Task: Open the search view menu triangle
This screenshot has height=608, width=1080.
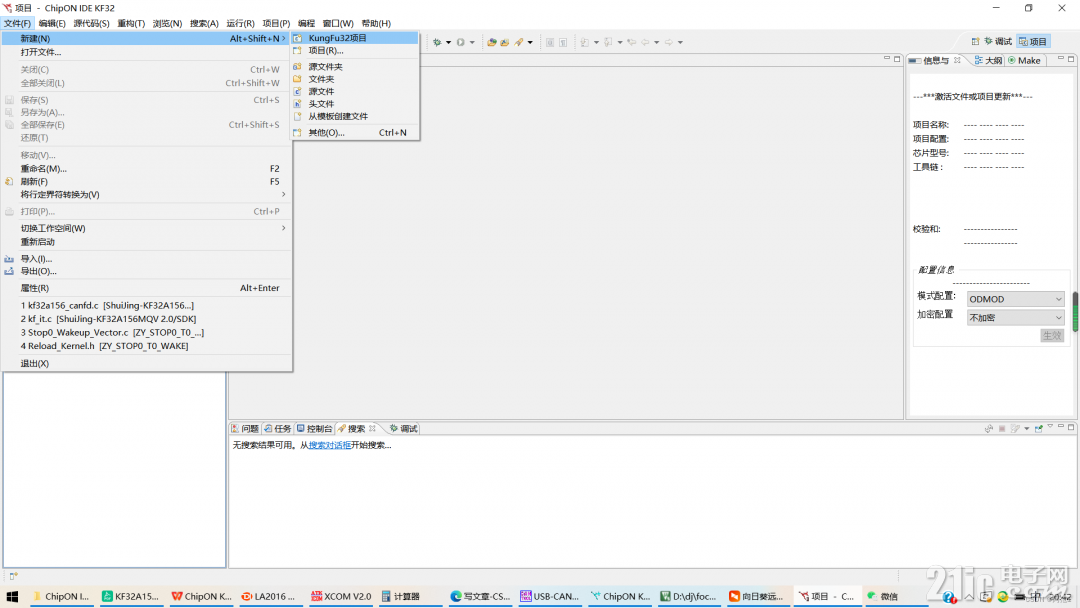Action: click(1050, 427)
